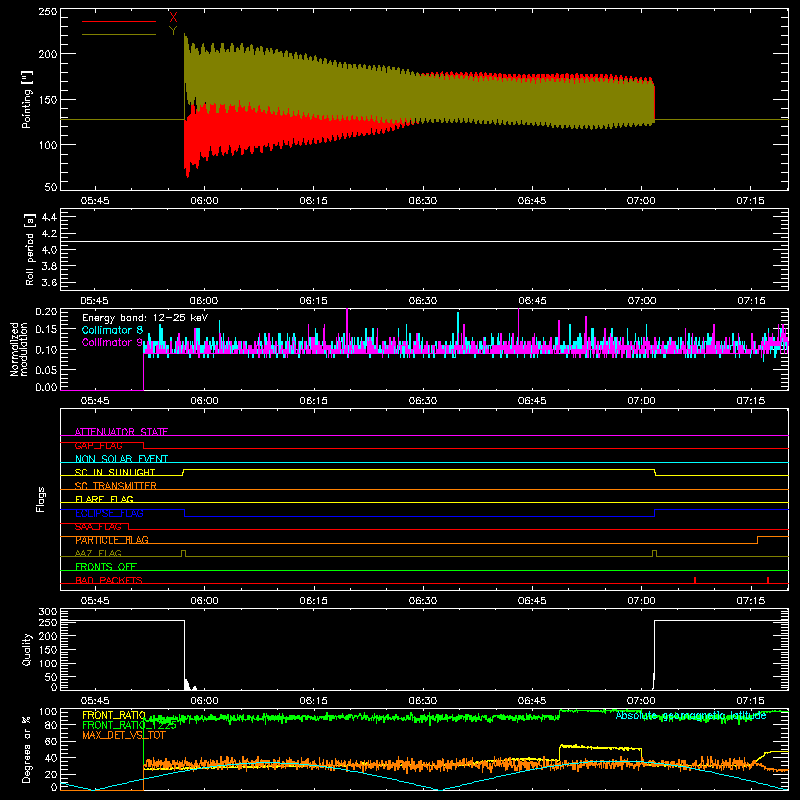Click the PARTICLE_FLAG step-up near 07:15

click(758, 540)
